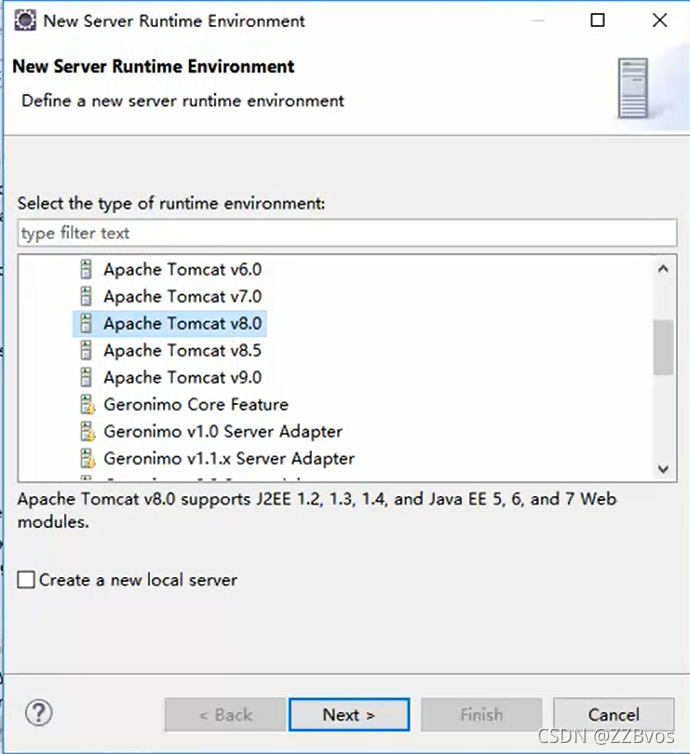Image resolution: width=690 pixels, height=754 pixels.
Task: Select Geronimo Core Feature entry
Action: [x=196, y=404]
